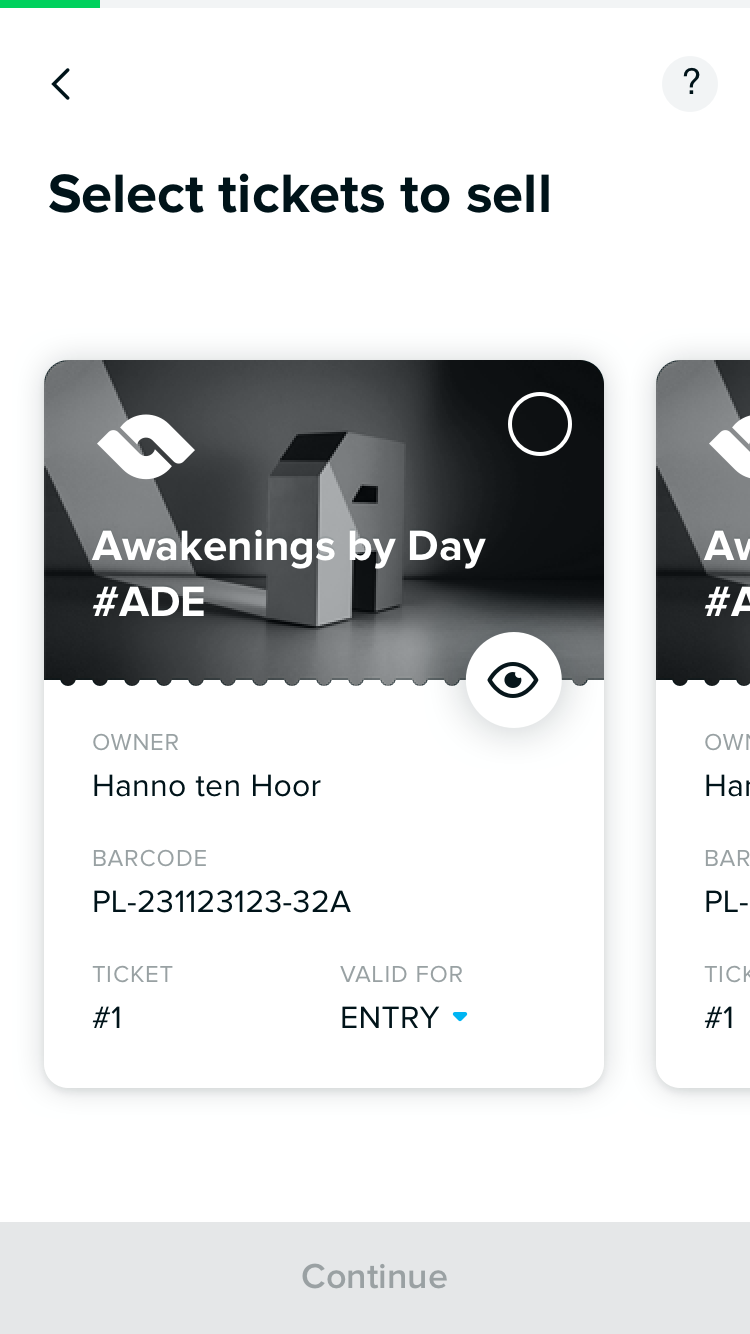This screenshot has height=1334, width=750.
Task: Click the green progress bar at top
Action: click(50, 4)
